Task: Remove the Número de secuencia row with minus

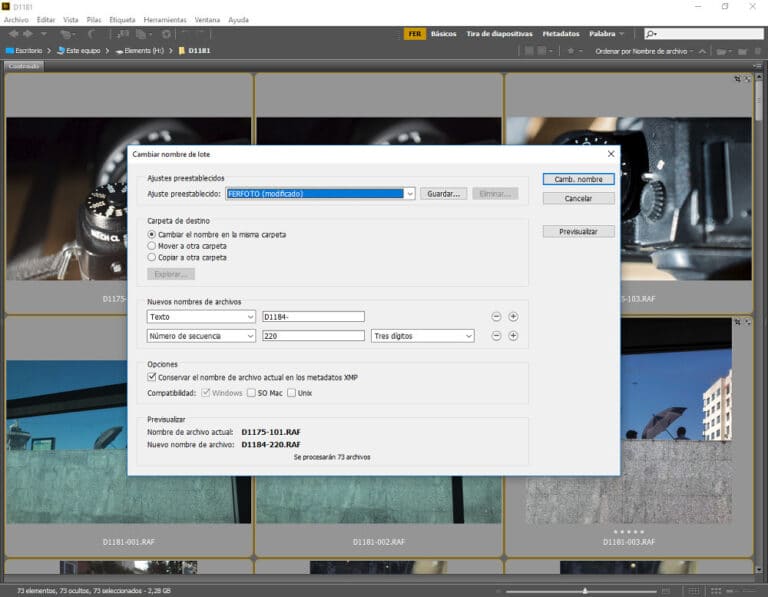Action: tap(496, 336)
